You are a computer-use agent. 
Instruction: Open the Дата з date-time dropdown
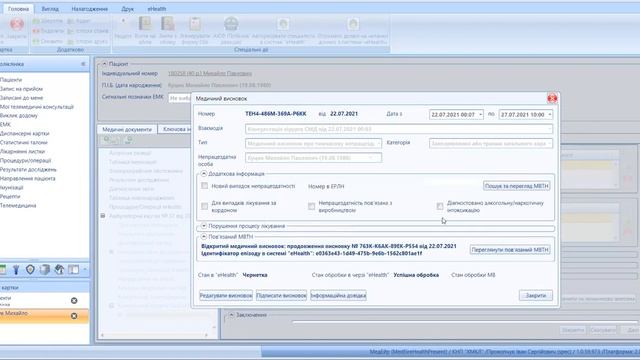pos(480,115)
